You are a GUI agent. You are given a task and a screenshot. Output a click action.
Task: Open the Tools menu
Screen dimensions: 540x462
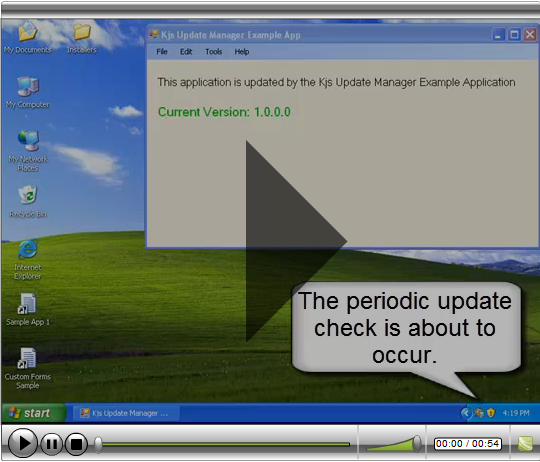214,52
